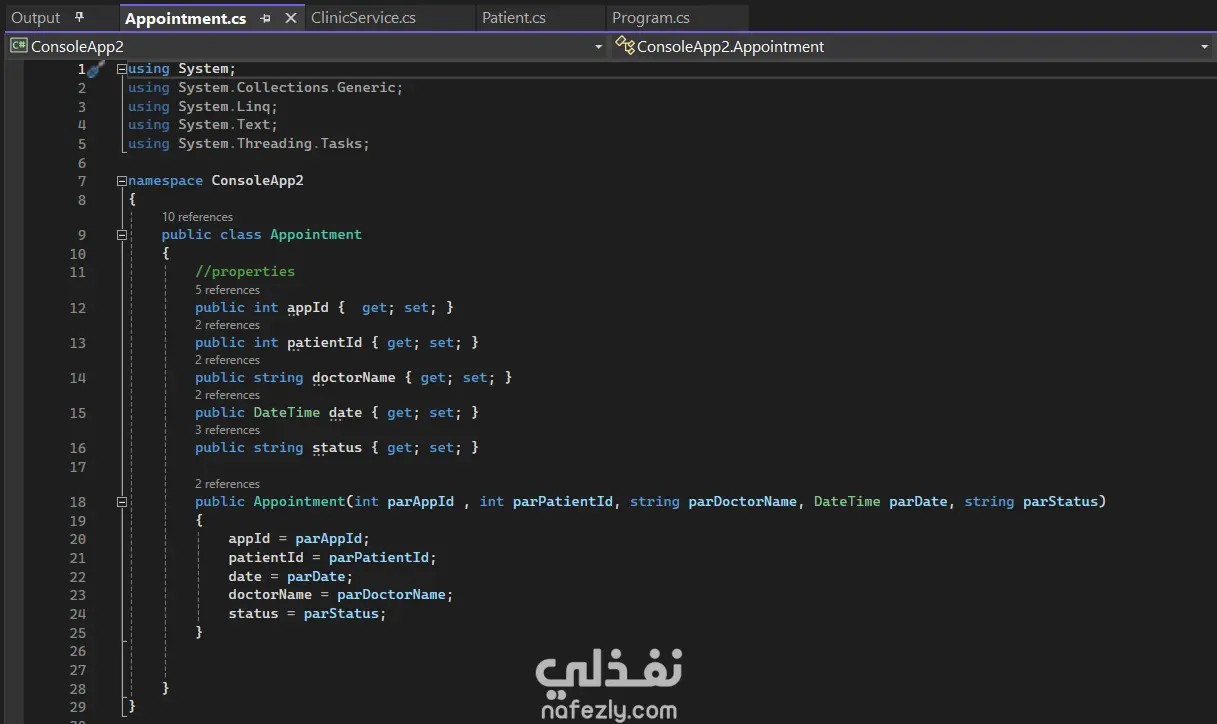
Task: Collapse the Appointment class block
Action: pos(122,235)
